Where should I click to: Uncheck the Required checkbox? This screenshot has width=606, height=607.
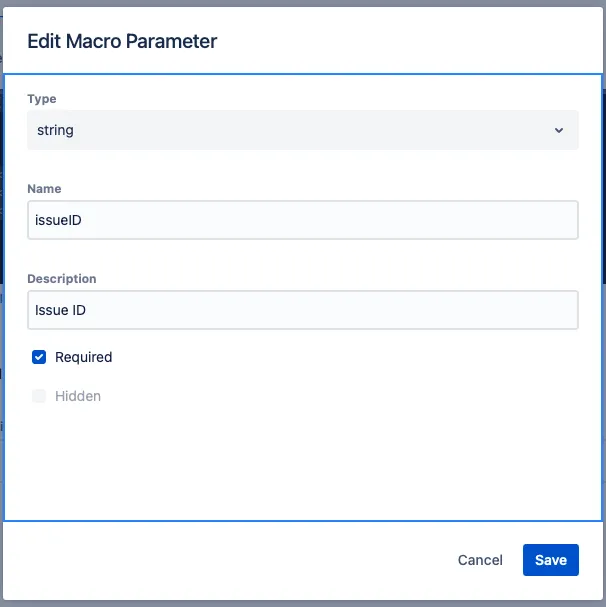click(x=39, y=357)
